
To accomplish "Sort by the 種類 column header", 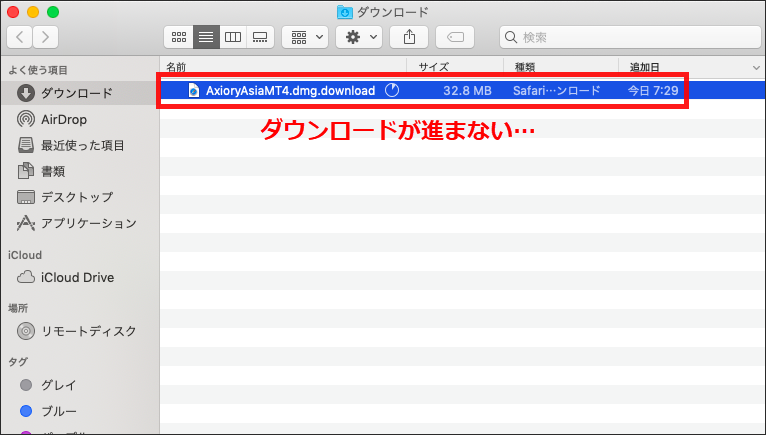I will point(561,67).
